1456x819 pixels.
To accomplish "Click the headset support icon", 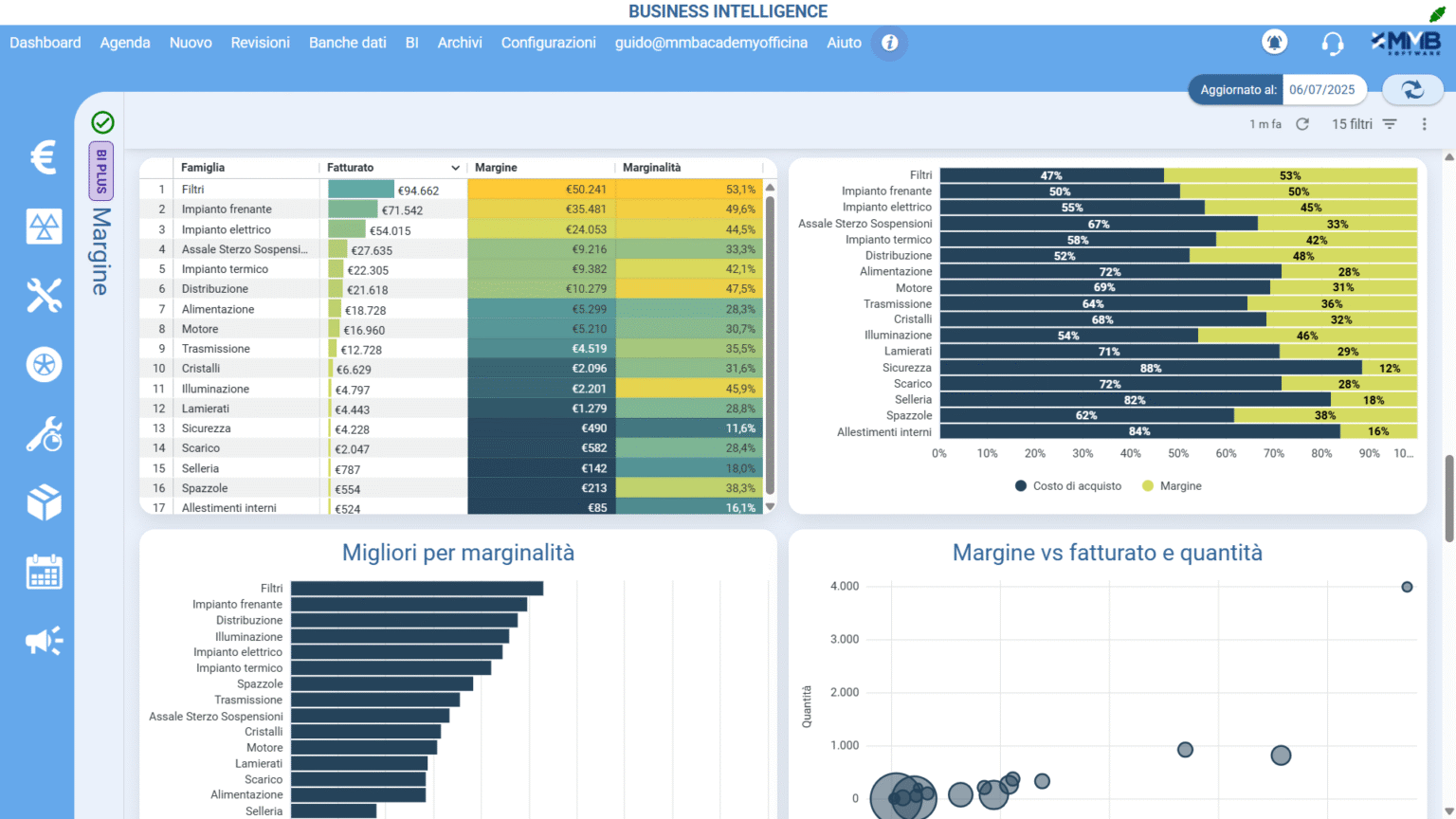I will pos(1332,44).
